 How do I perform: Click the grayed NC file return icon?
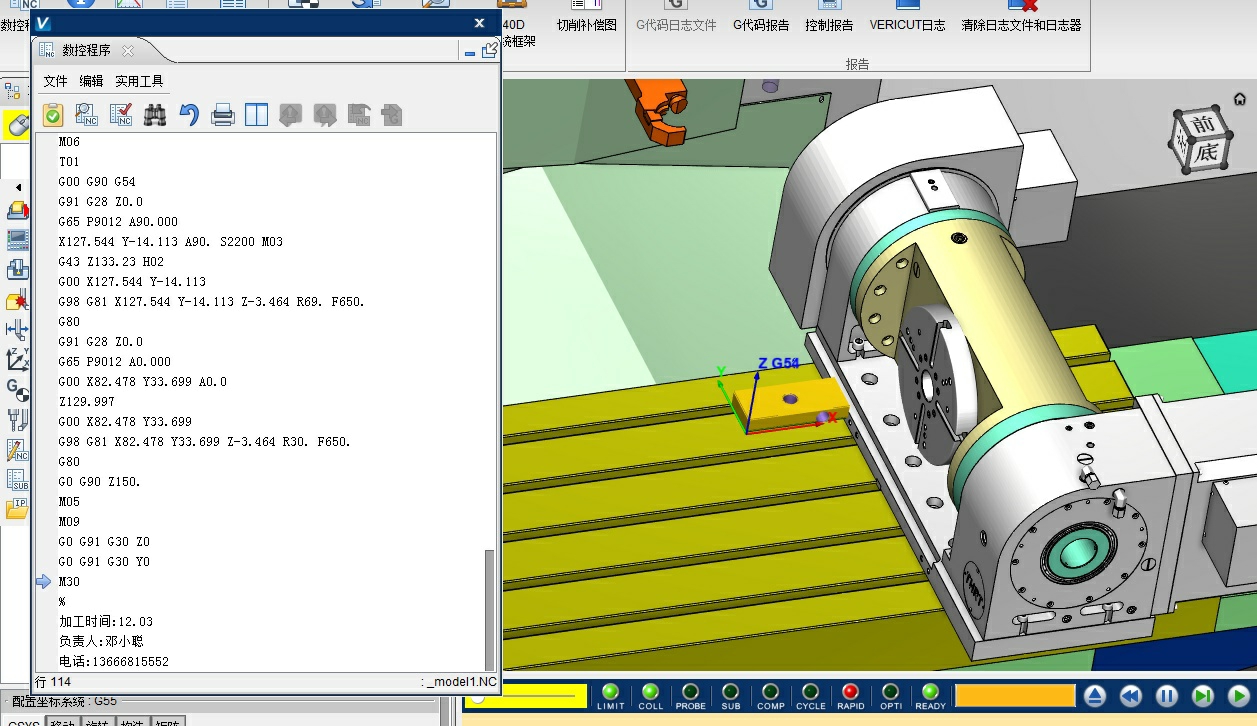coord(358,115)
